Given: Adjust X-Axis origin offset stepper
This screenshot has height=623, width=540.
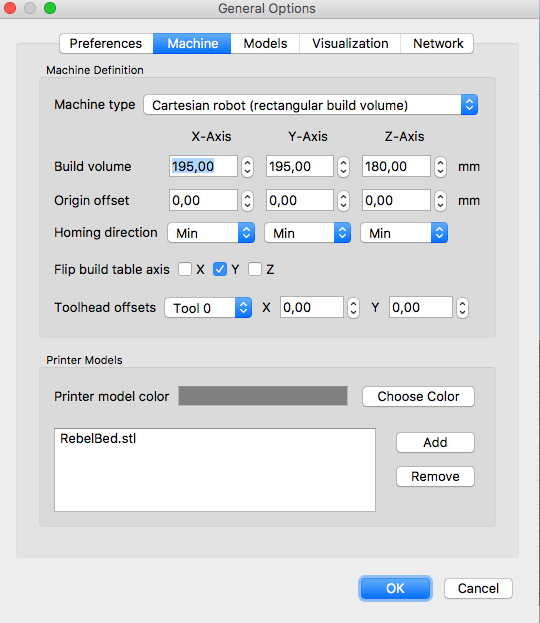Looking at the screenshot, I should 247,201.
